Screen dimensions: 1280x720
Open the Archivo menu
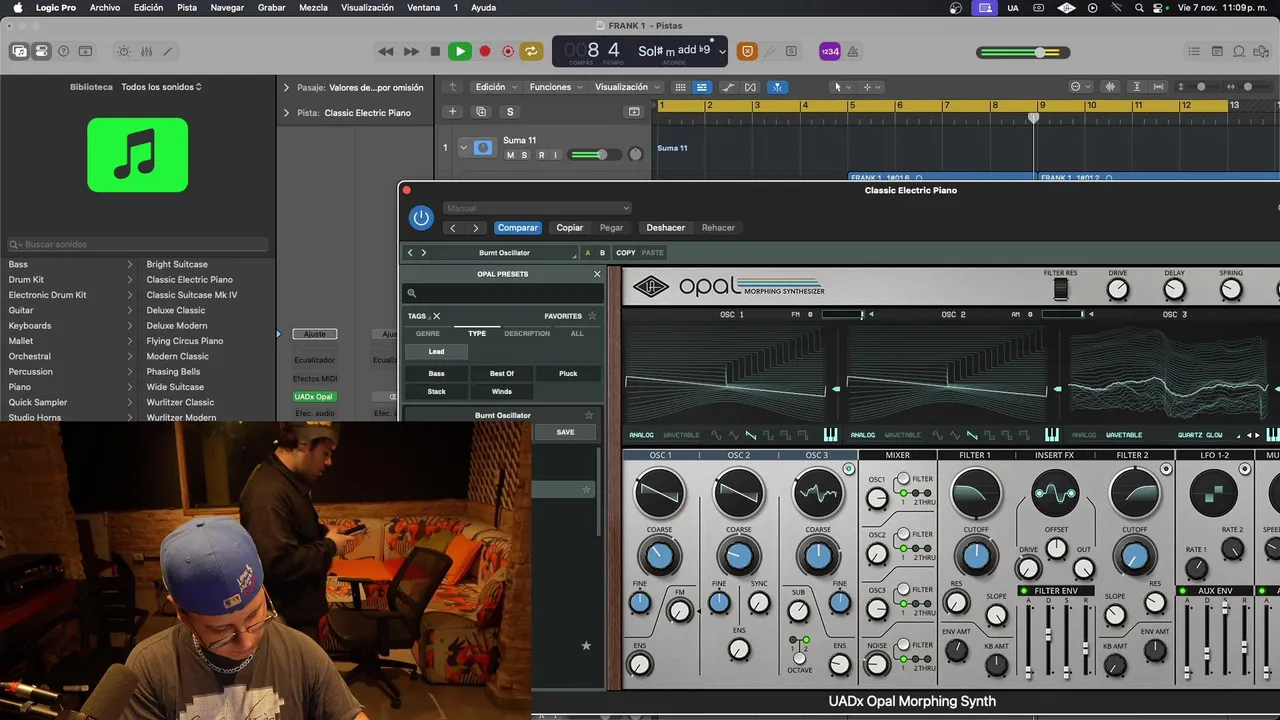coord(105,7)
